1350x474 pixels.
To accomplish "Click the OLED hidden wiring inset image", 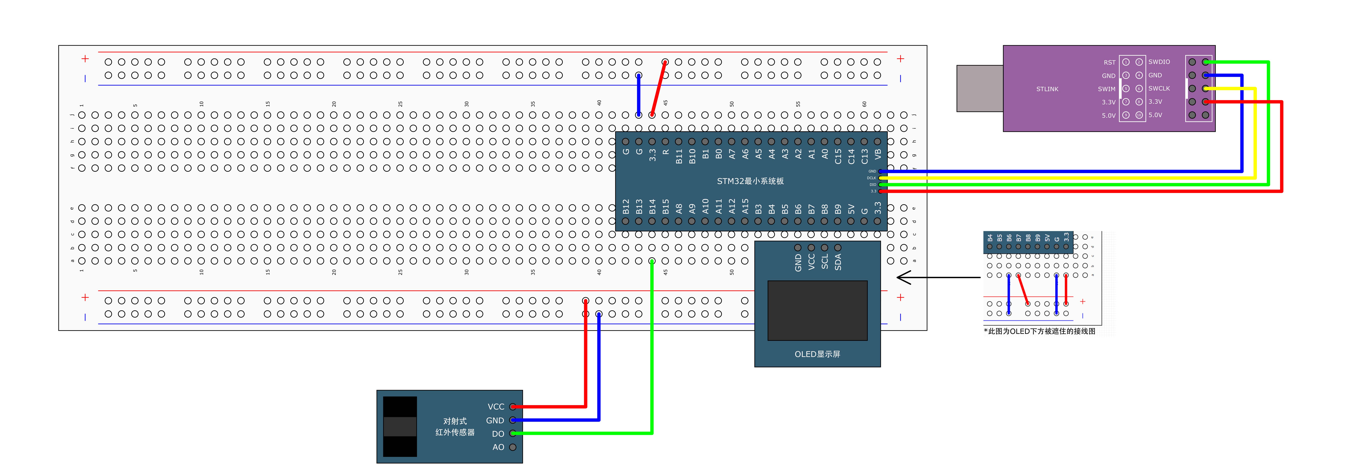I will pos(1041,277).
